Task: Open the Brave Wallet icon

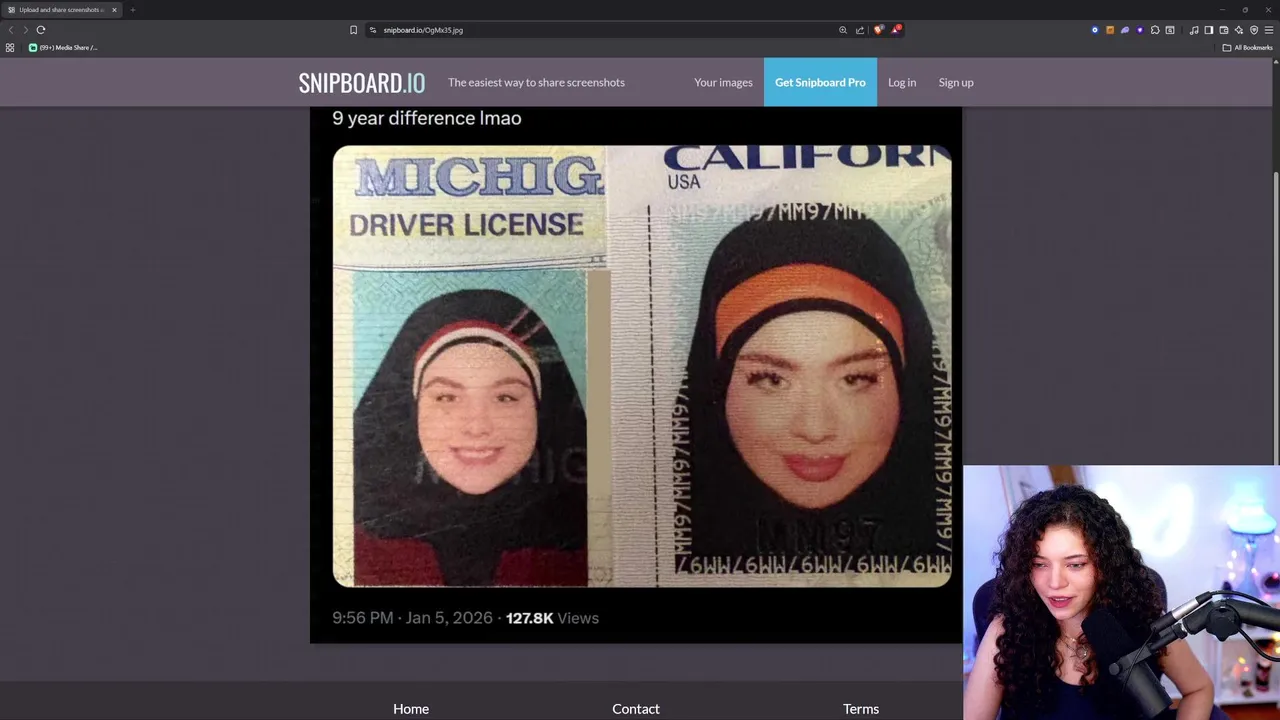Action: pos(1224,30)
